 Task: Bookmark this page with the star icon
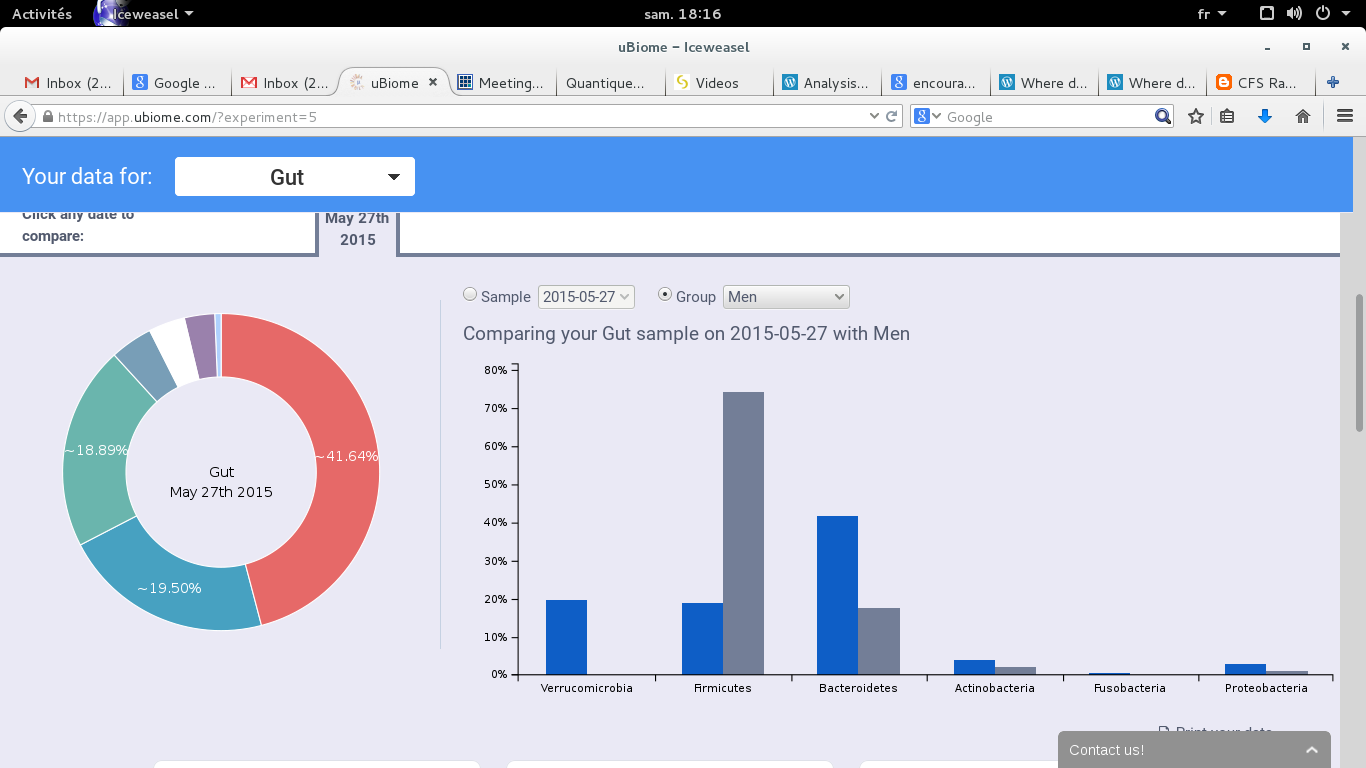click(1196, 116)
